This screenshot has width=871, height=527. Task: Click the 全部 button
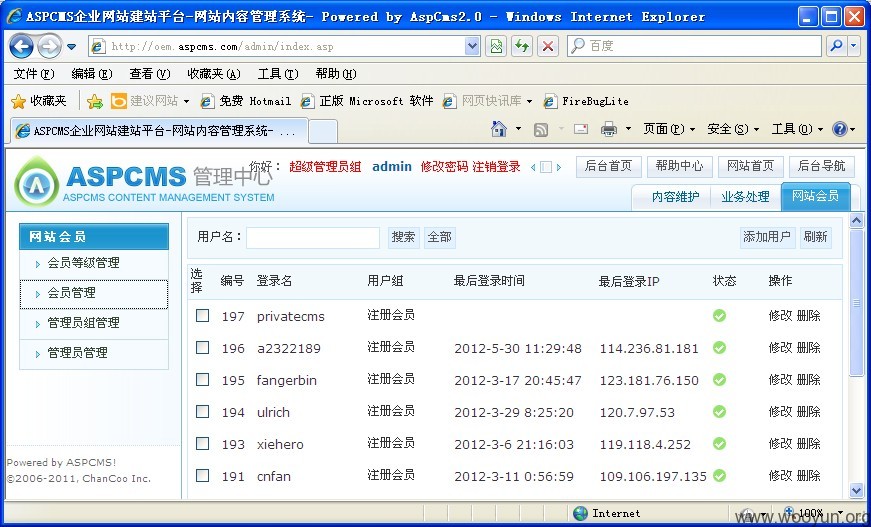(439, 237)
